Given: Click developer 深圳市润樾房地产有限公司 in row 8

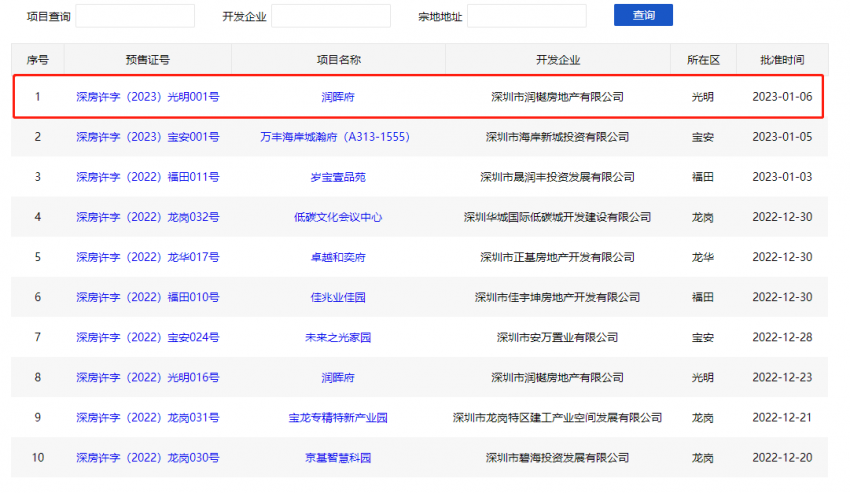Looking at the screenshot, I should coord(557,378).
